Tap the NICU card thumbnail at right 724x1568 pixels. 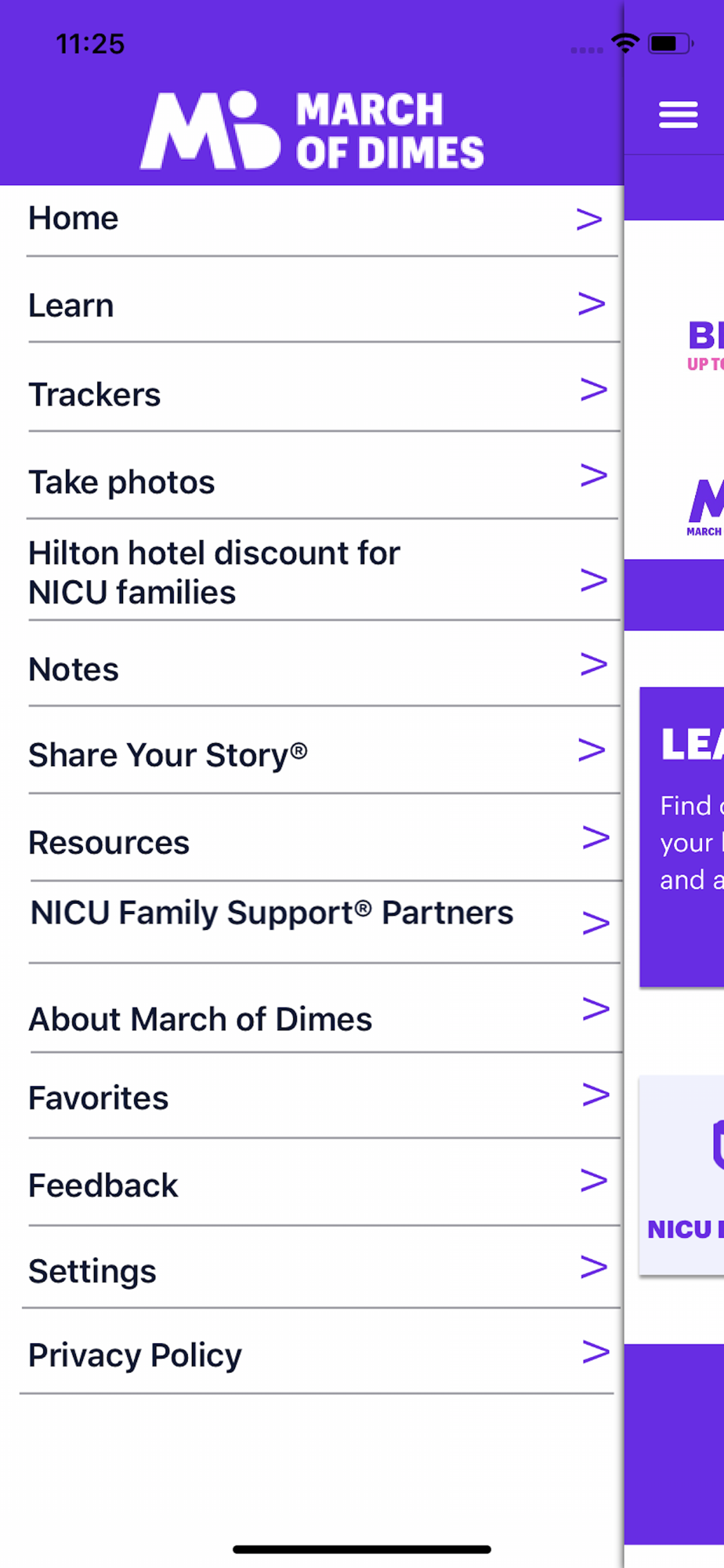[x=682, y=1174]
